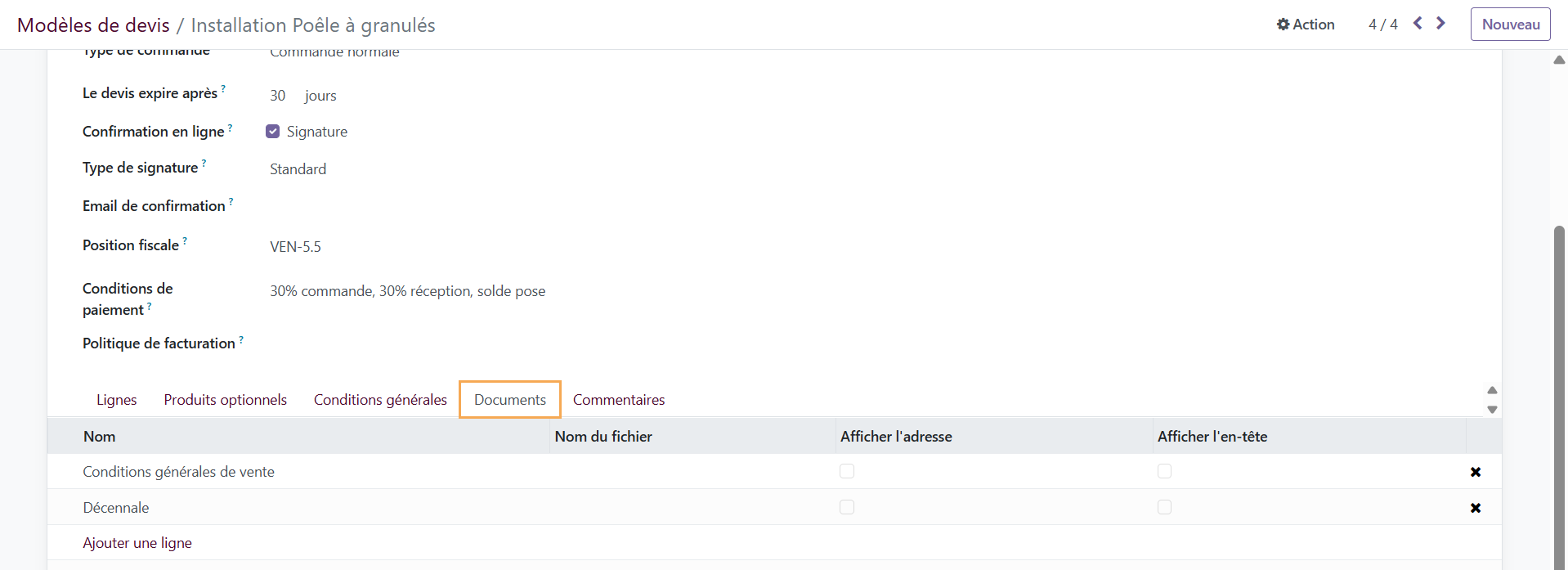Go to previous record arrow
1568x570 pixels.
click(x=1418, y=24)
